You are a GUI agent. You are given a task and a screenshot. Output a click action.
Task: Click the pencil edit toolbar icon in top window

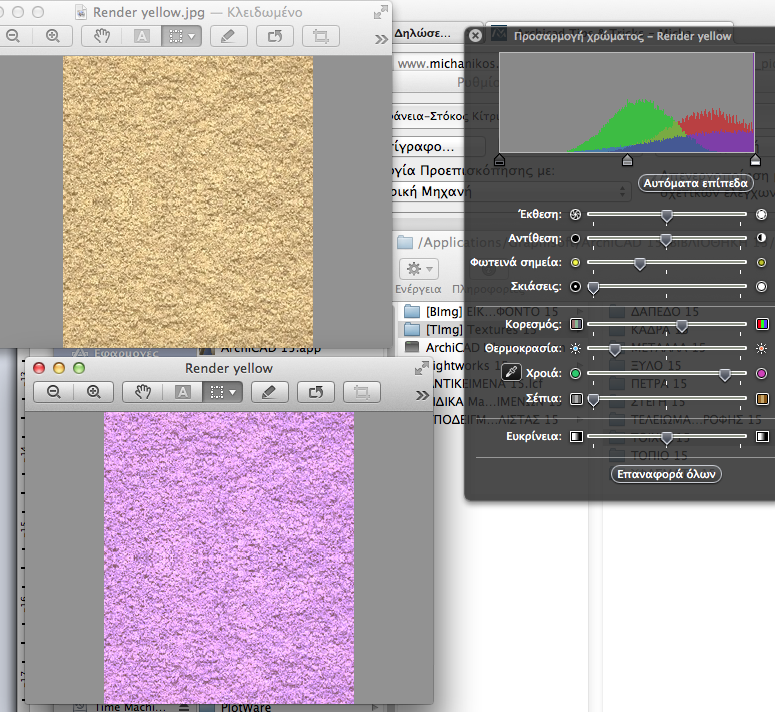pos(228,36)
